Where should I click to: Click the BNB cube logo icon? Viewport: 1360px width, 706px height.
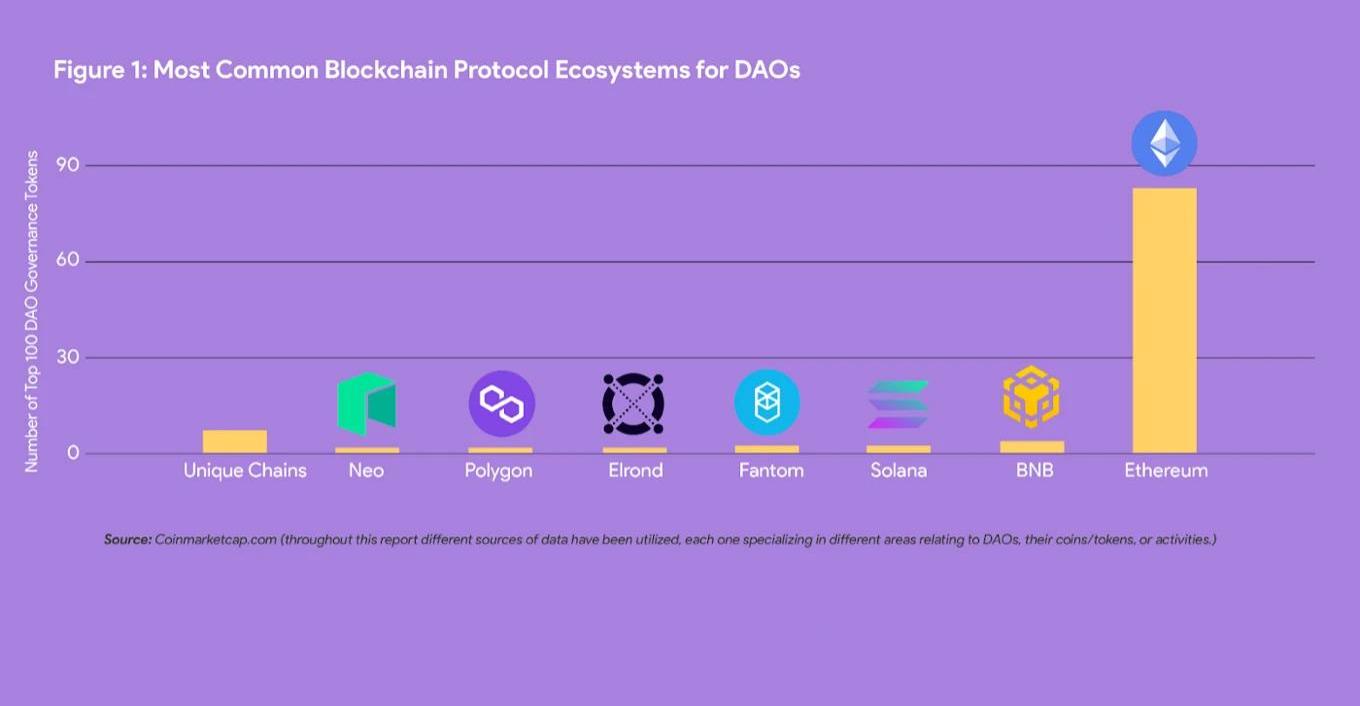[x=1031, y=397]
